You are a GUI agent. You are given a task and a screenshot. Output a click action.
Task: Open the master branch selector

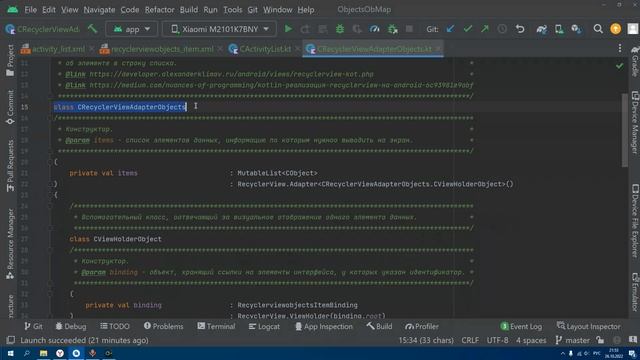pyautogui.click(x=572, y=340)
